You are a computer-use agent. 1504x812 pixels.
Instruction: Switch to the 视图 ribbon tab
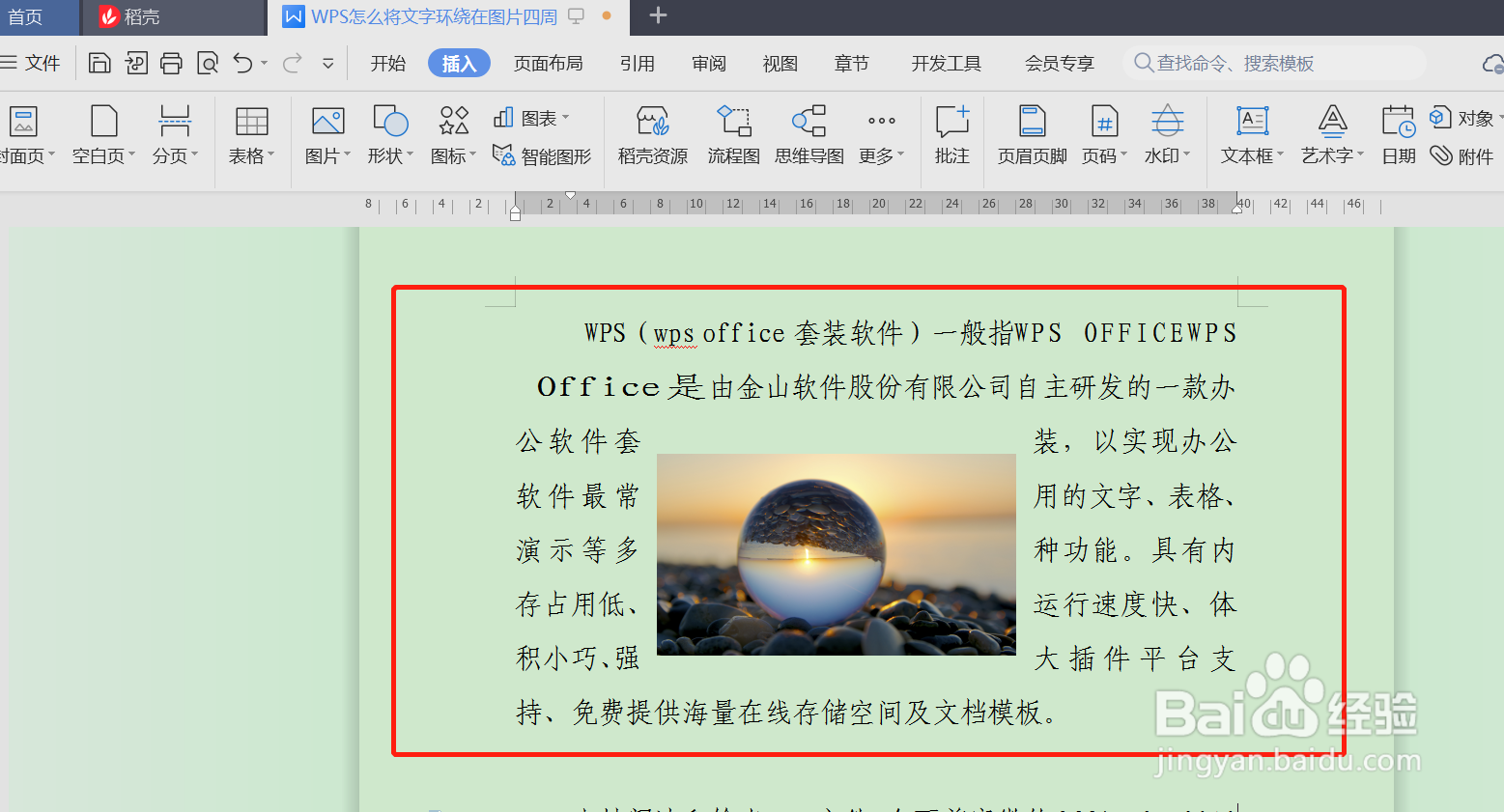pyautogui.click(x=780, y=64)
